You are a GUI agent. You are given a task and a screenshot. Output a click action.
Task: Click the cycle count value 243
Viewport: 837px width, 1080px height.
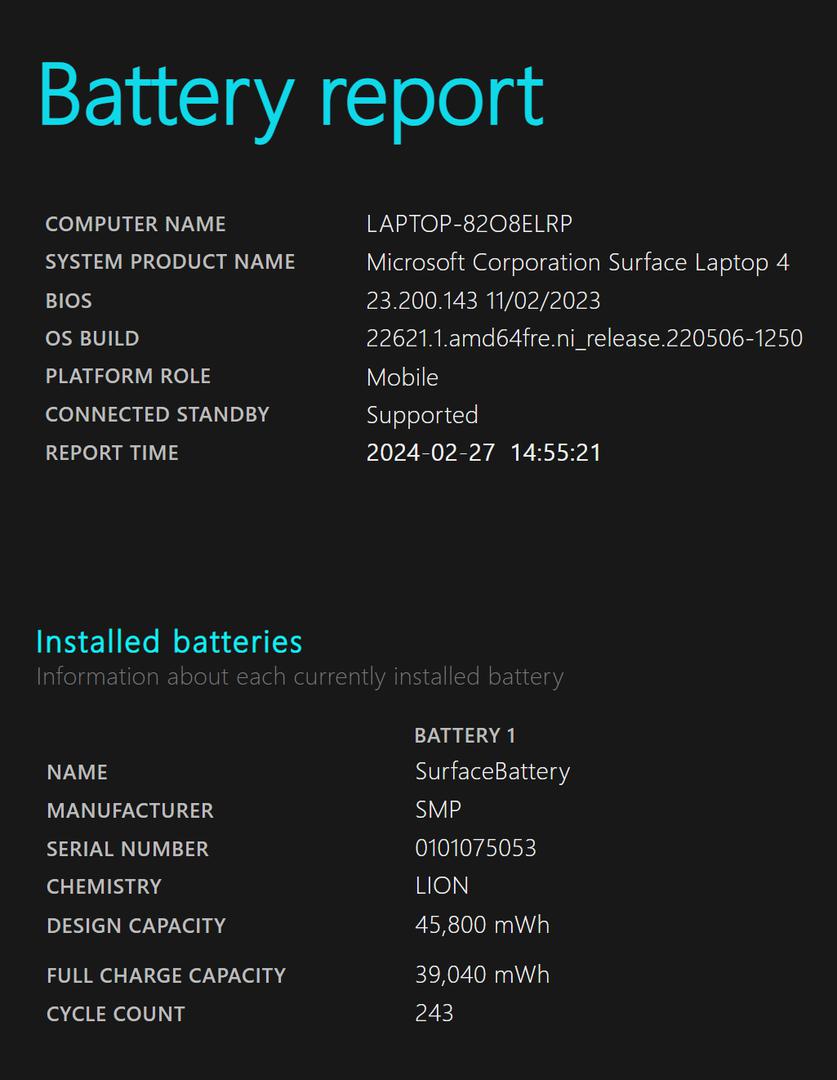pos(434,1013)
